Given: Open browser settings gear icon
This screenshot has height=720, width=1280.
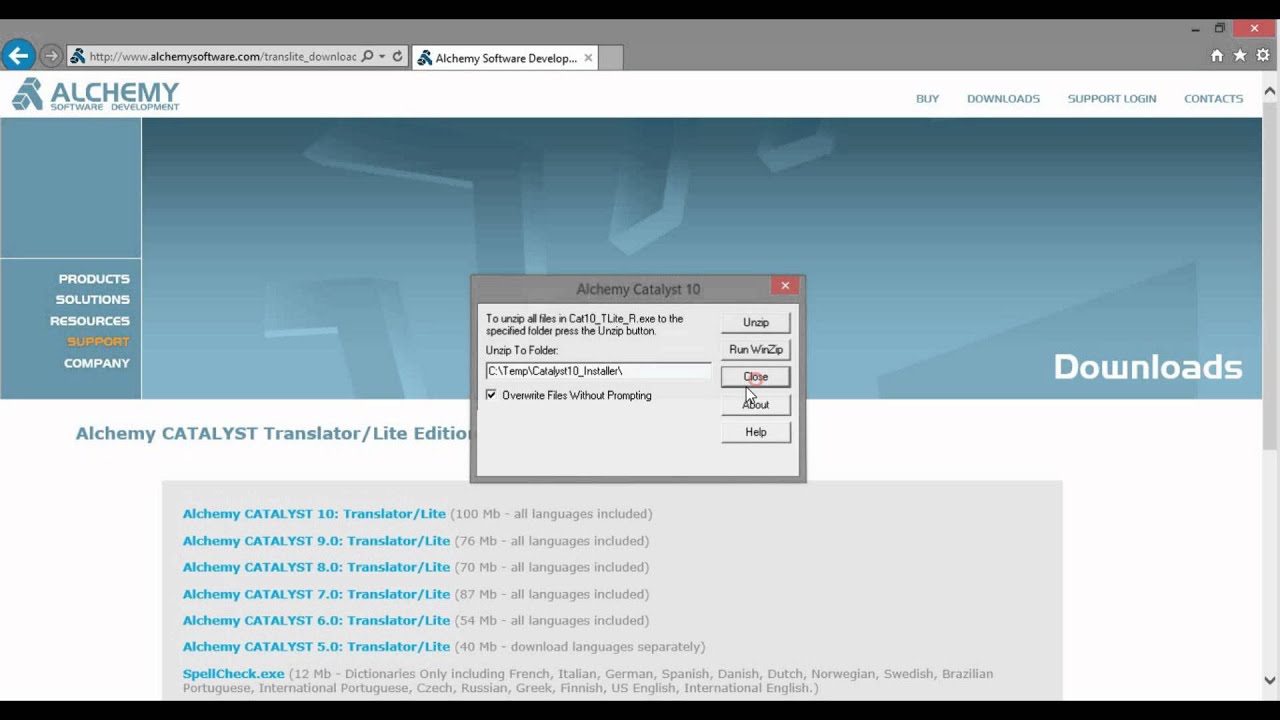Looking at the screenshot, I should tap(1263, 56).
